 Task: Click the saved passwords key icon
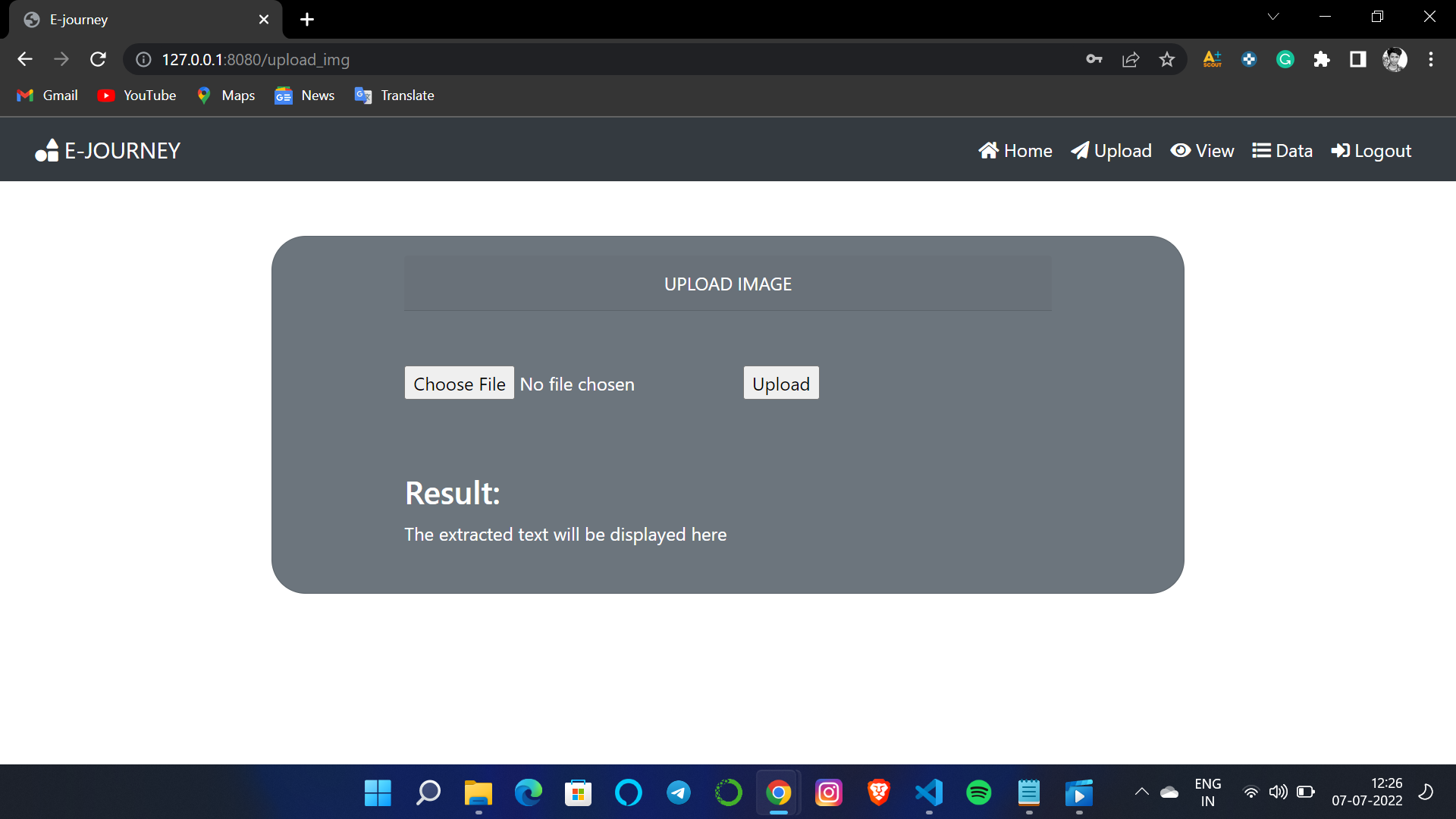(x=1094, y=59)
